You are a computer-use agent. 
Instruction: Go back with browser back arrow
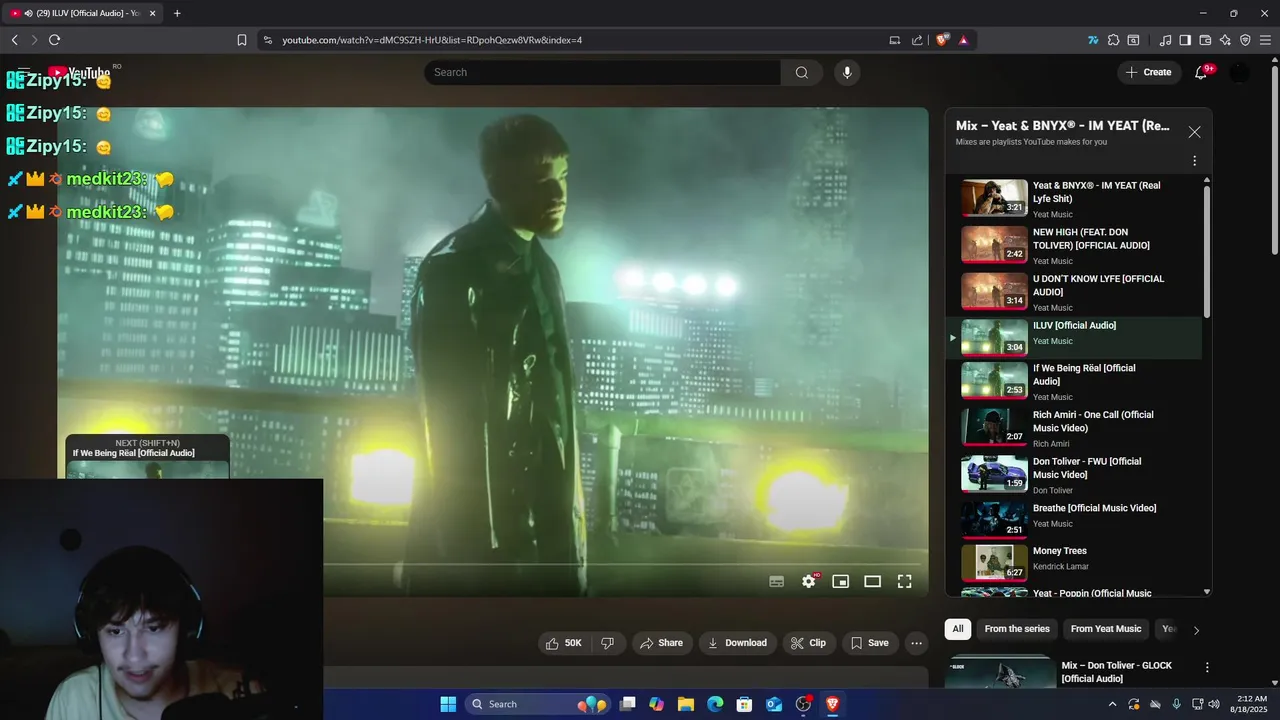pos(14,40)
